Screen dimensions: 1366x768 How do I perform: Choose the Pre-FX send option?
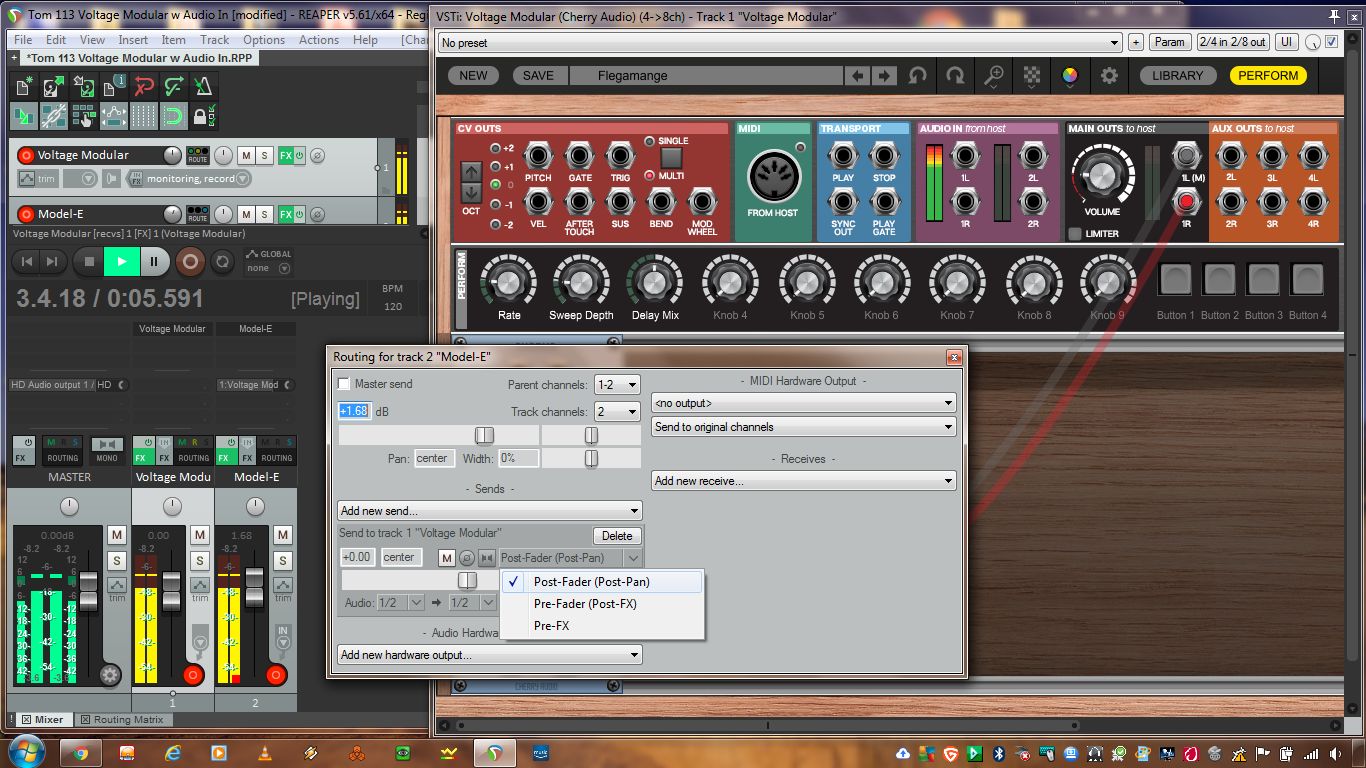[603, 626]
